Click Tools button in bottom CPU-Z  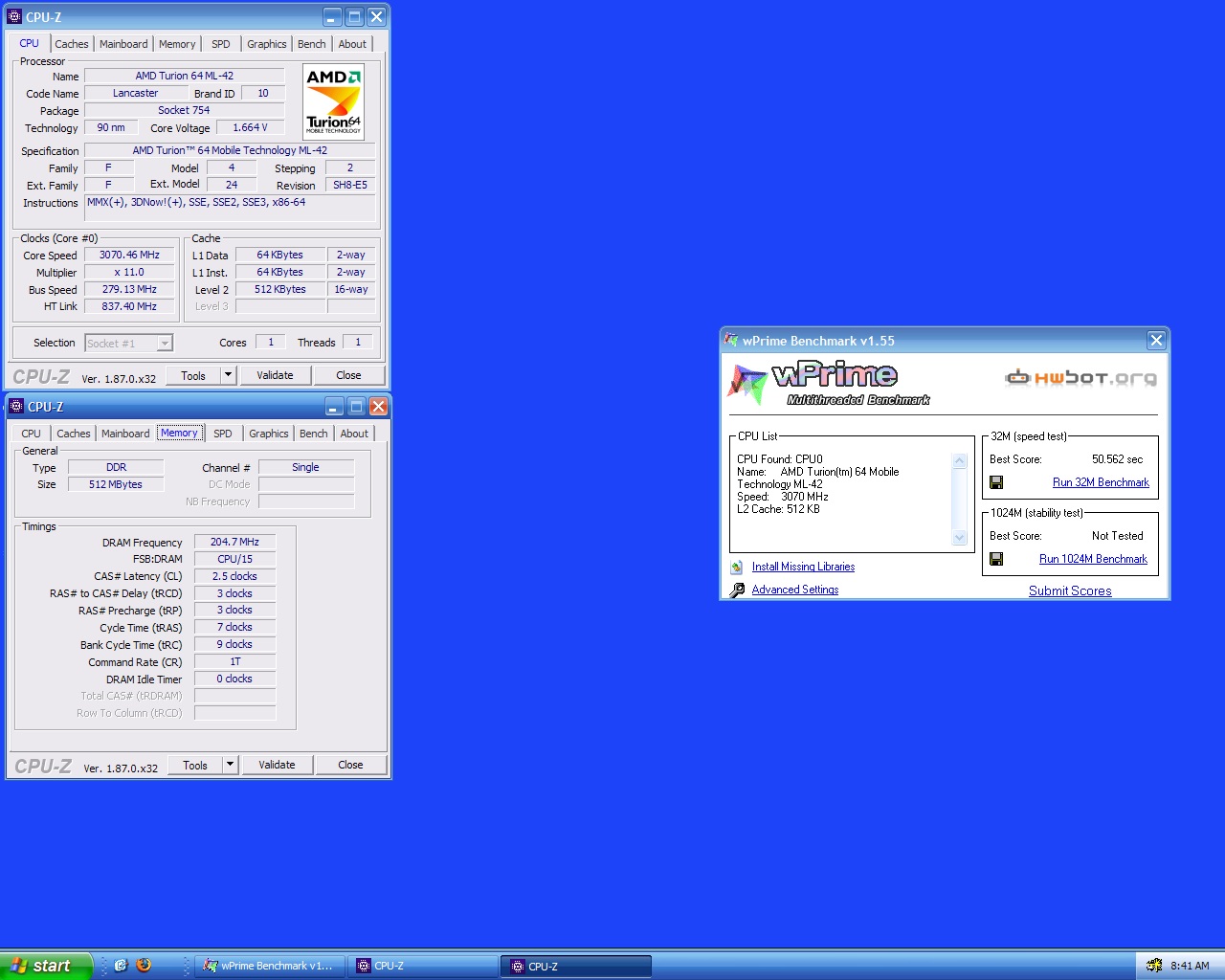coord(195,765)
